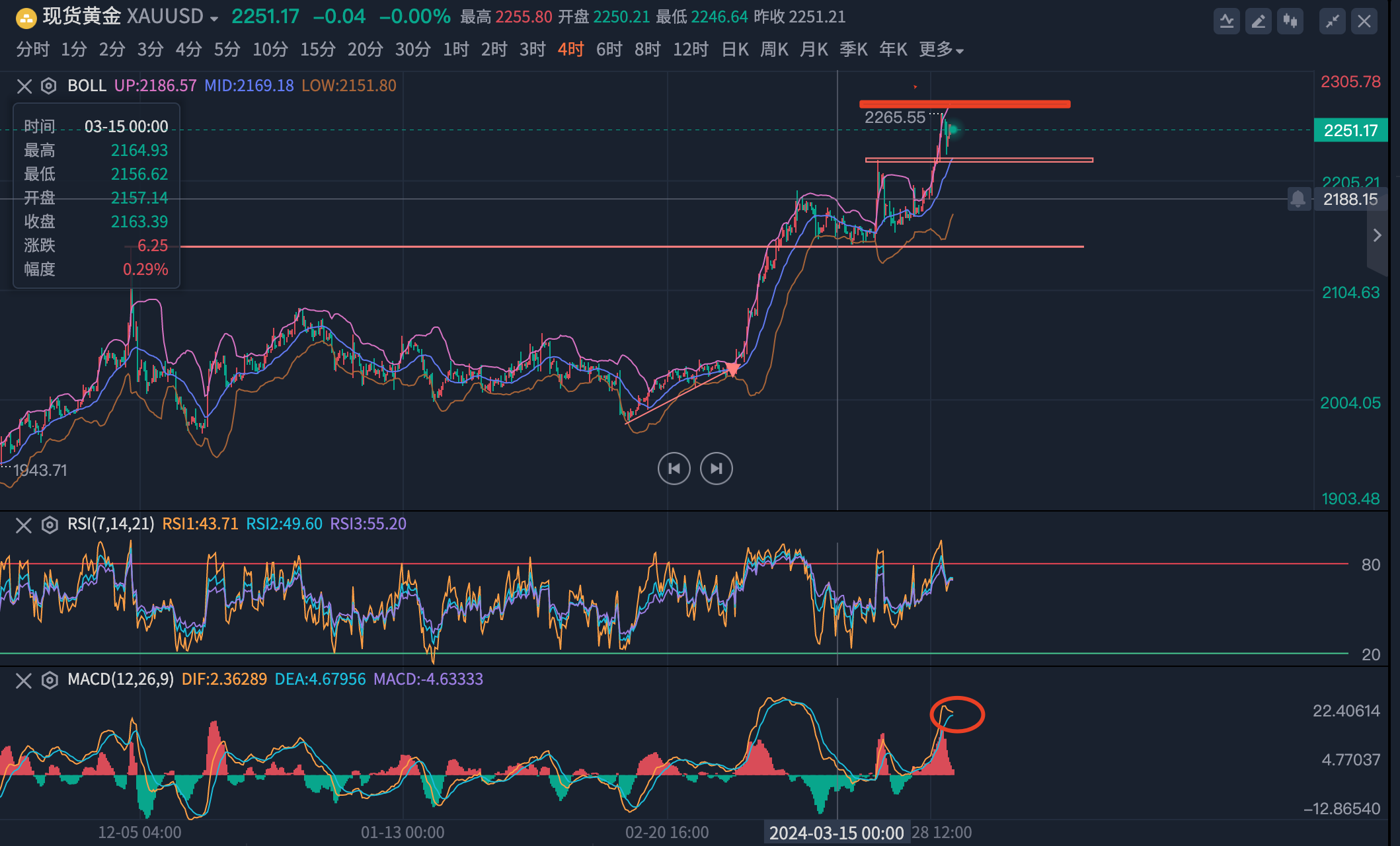This screenshot has width=1400, height=846.
Task: Open RSI indicator settings icon
Action: point(50,525)
